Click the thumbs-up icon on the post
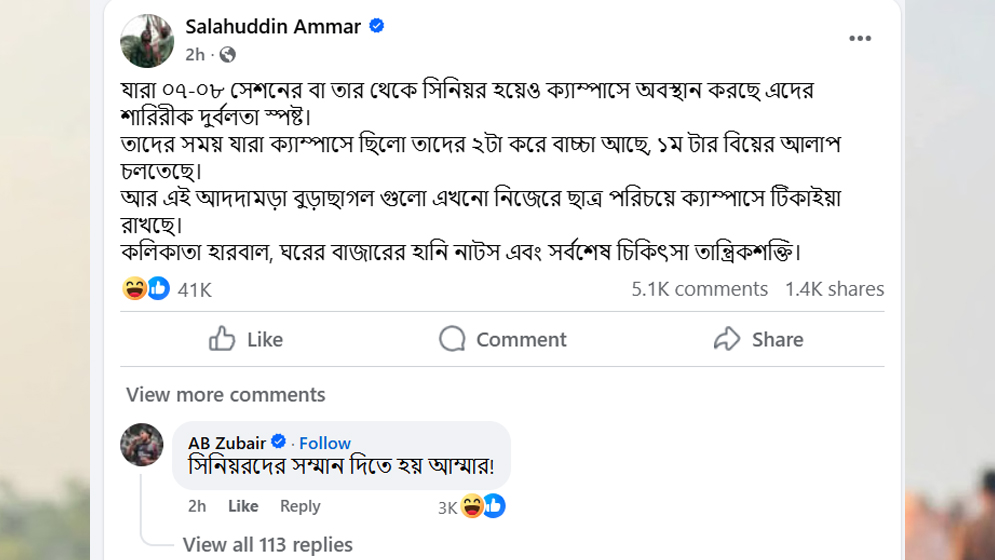The height and width of the screenshot is (560, 995). pyautogui.click(x=221, y=339)
